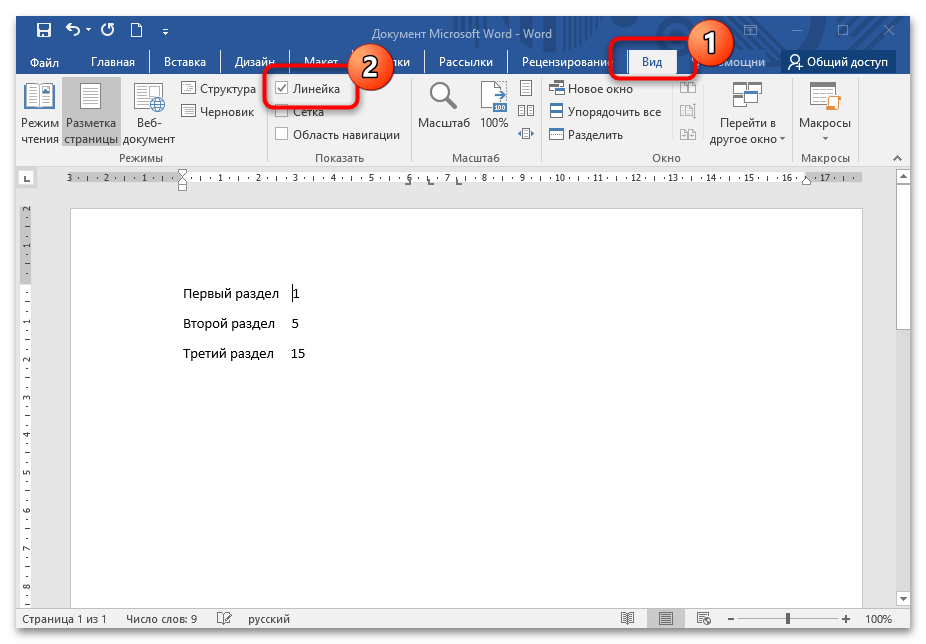Select Print Layout (Разметка страницы) view
This screenshot has width=926, height=644.
[x=91, y=114]
